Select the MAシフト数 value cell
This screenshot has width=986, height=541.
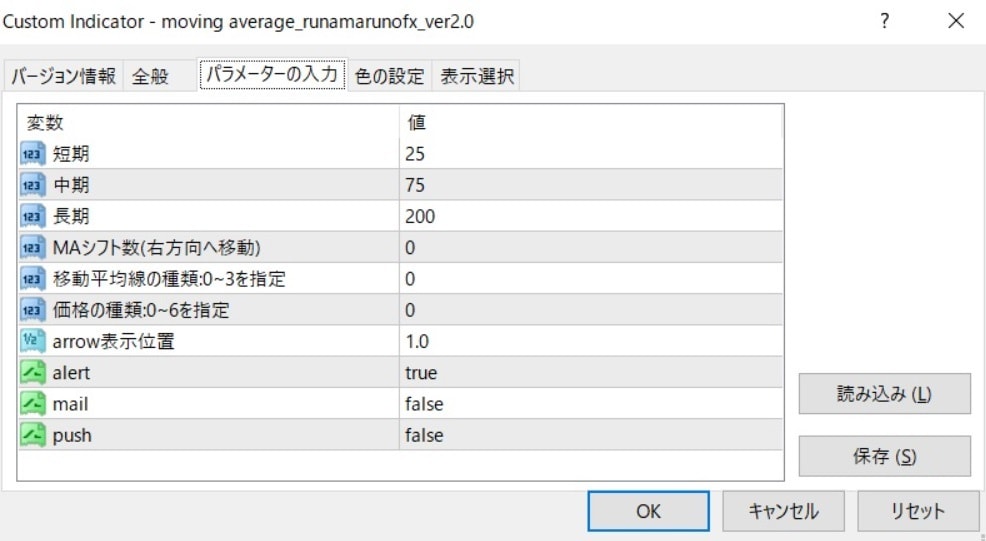(x=591, y=247)
